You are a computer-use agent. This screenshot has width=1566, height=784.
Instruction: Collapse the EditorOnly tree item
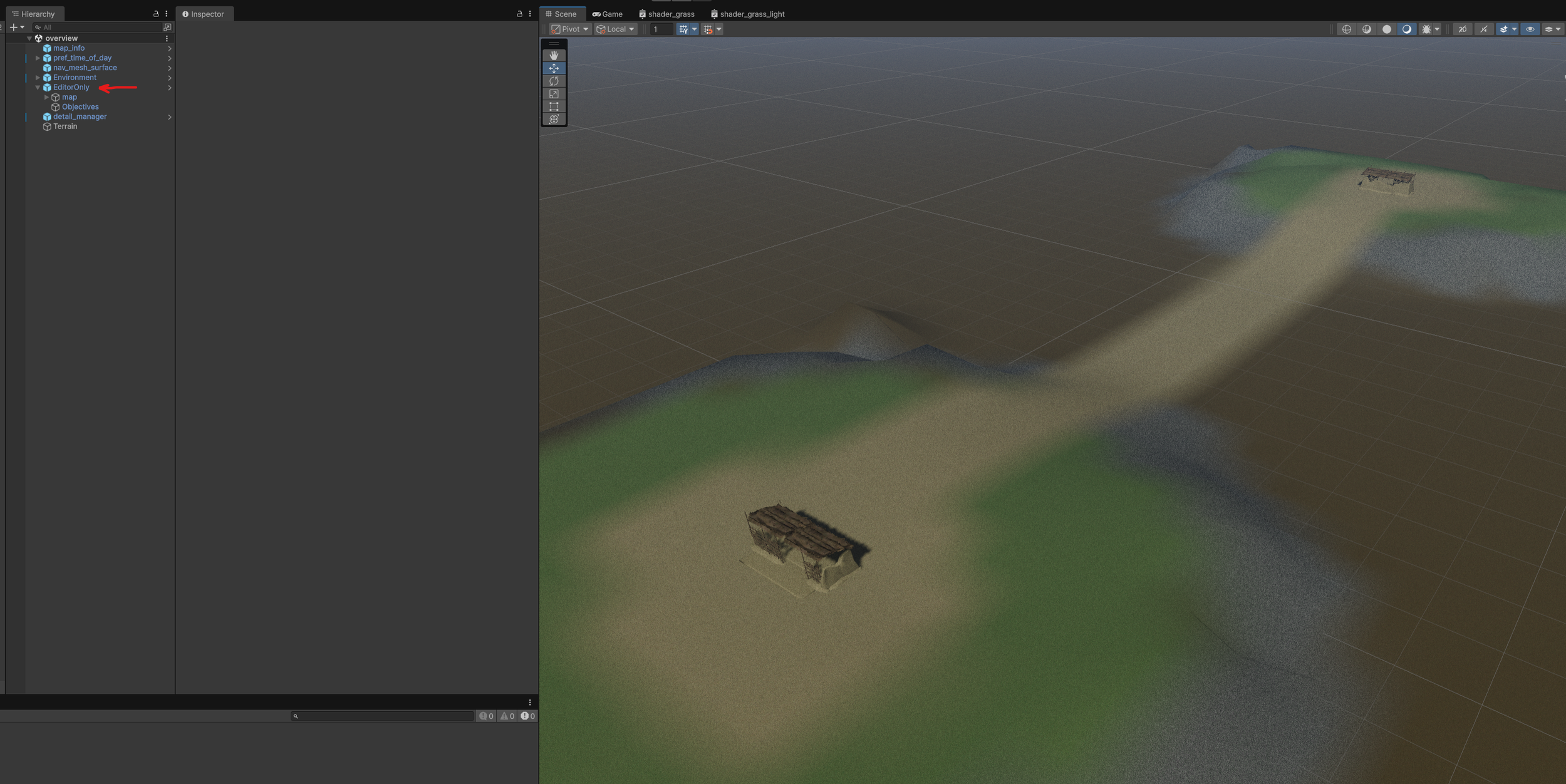38,88
